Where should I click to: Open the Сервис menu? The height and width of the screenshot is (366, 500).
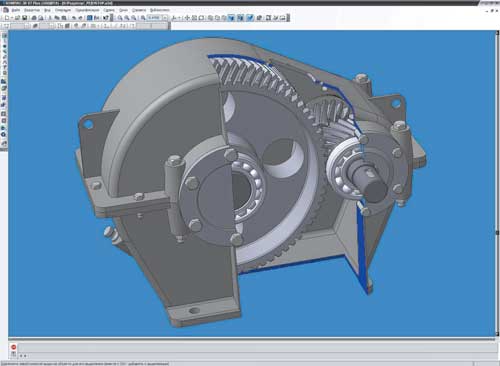[109, 10]
